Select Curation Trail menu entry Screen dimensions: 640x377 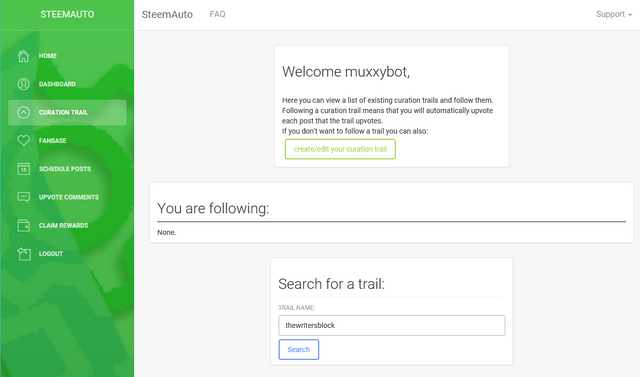click(x=67, y=112)
